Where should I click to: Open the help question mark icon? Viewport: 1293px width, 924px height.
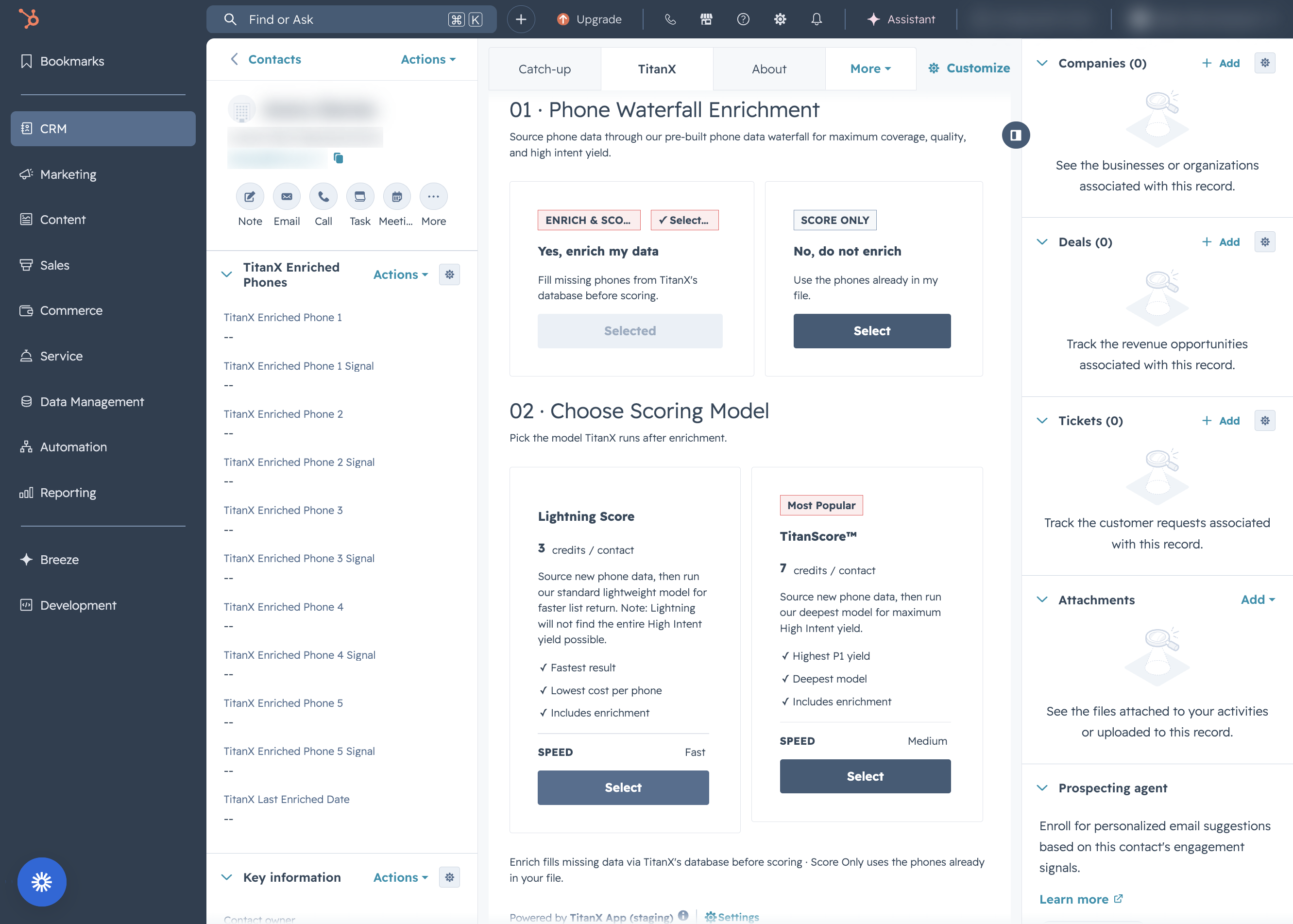(x=743, y=19)
